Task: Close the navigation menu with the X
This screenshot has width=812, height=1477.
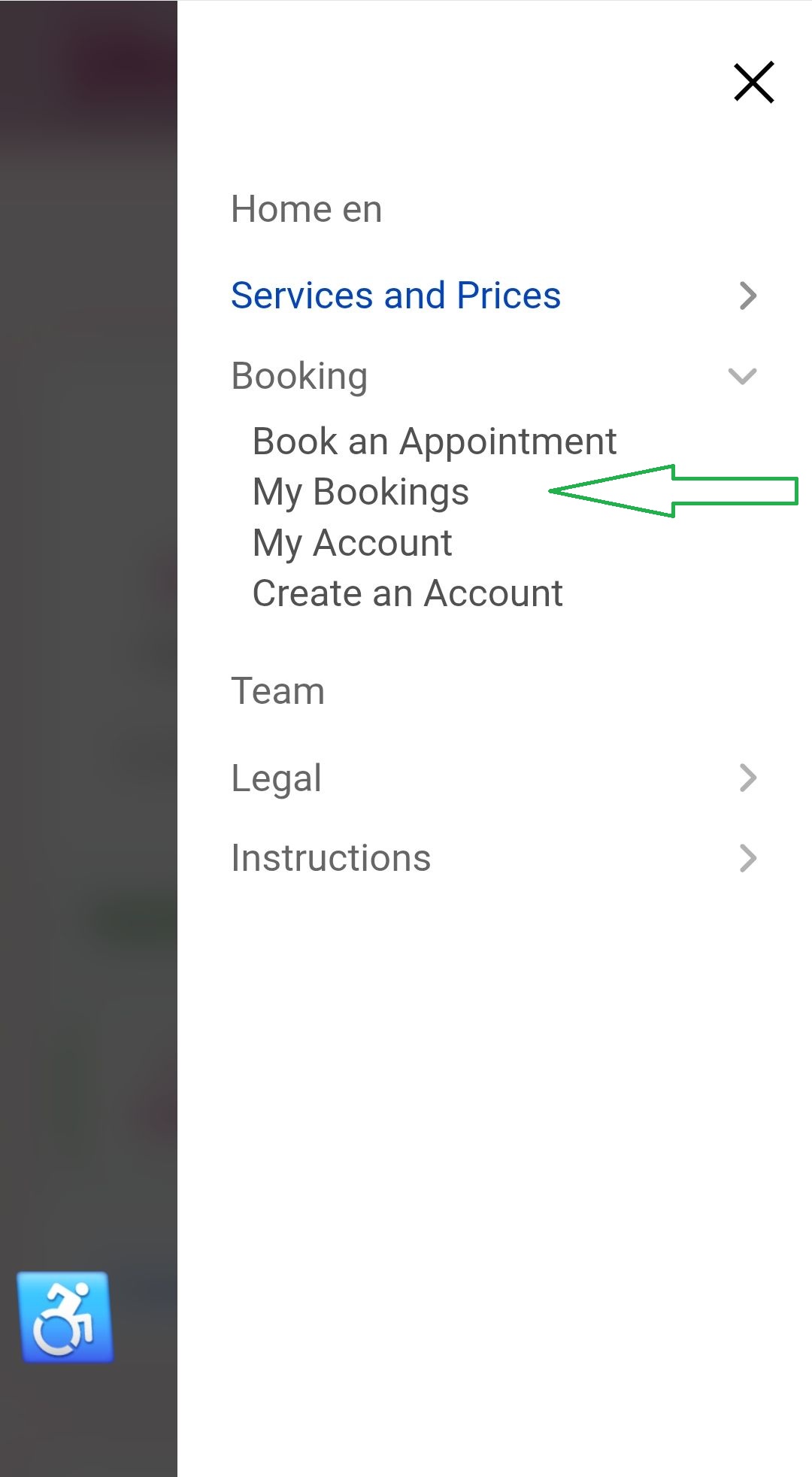Action: click(x=753, y=82)
